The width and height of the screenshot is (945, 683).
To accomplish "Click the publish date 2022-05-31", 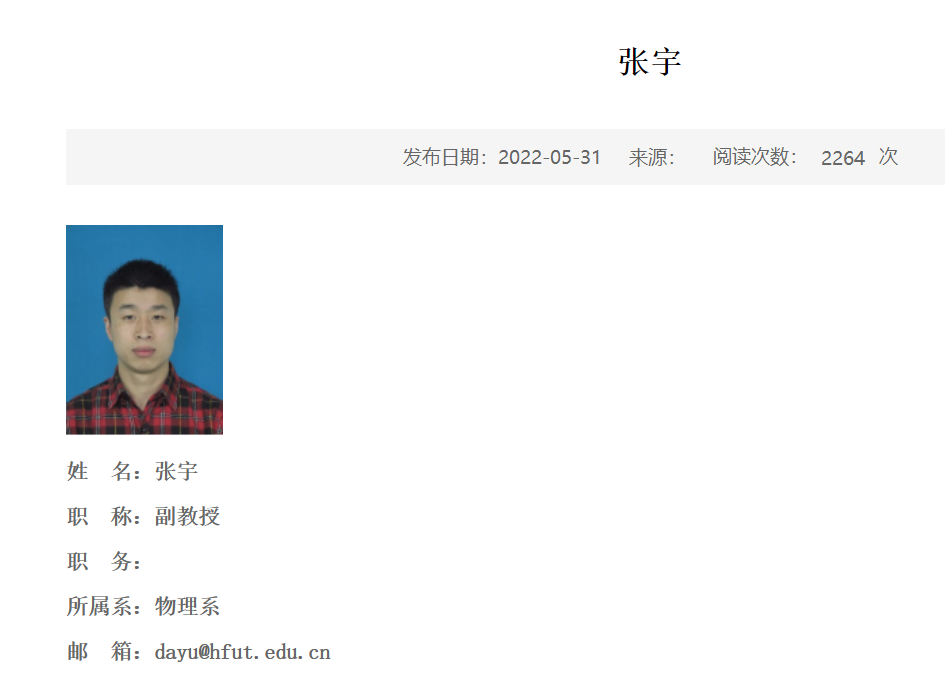I will tap(549, 157).
